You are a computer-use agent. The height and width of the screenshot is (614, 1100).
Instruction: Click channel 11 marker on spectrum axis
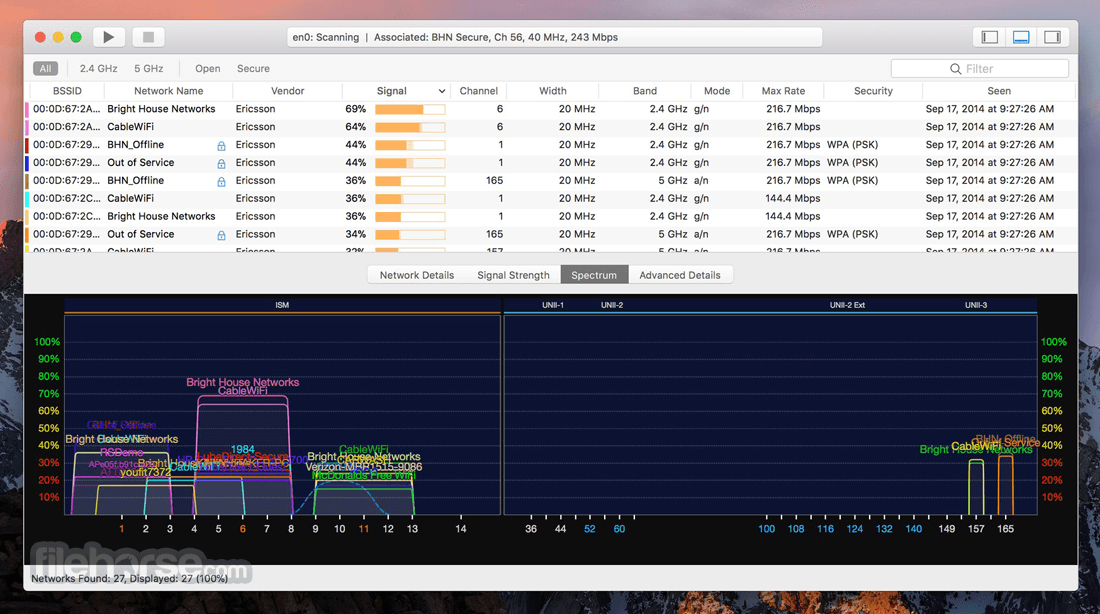point(363,529)
